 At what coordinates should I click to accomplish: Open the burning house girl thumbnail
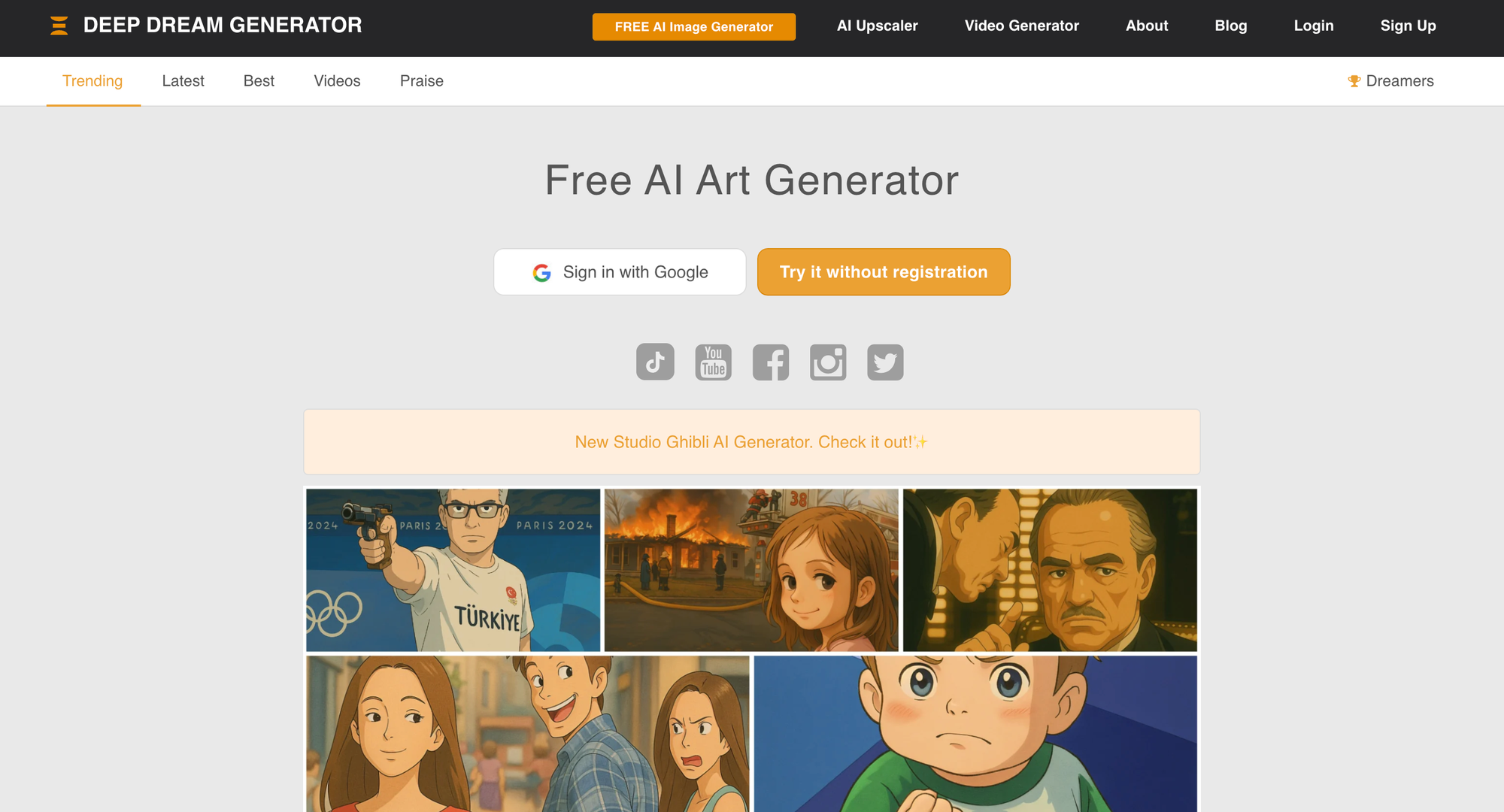point(751,570)
